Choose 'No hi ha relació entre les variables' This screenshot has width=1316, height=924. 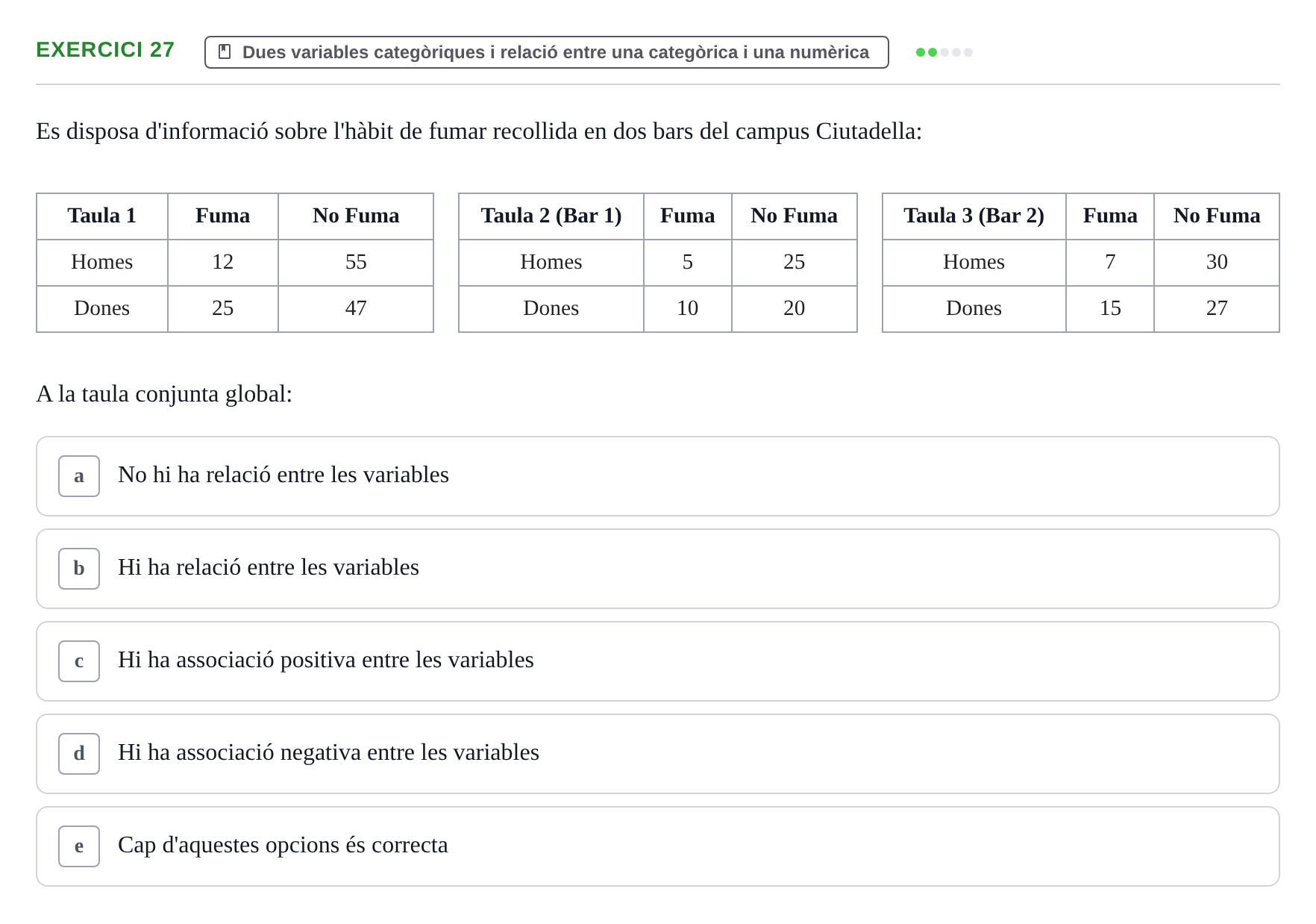click(x=658, y=476)
